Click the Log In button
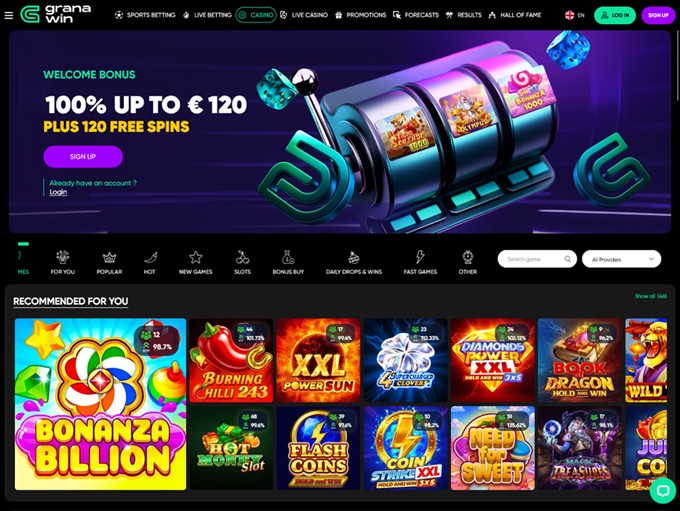 pos(615,15)
